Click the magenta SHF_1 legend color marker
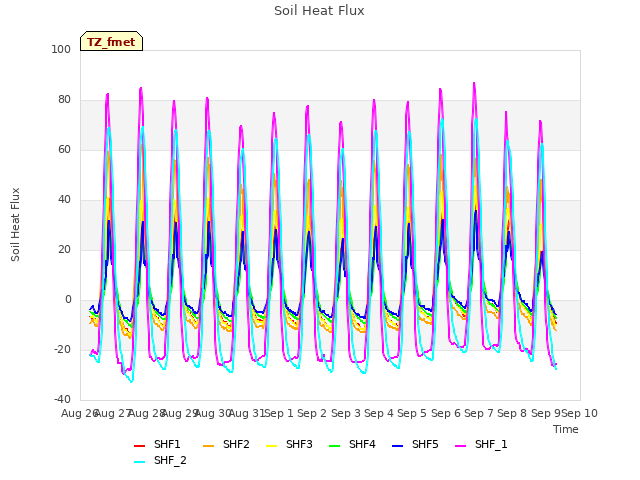This screenshot has height=480, width=640. 460,446
